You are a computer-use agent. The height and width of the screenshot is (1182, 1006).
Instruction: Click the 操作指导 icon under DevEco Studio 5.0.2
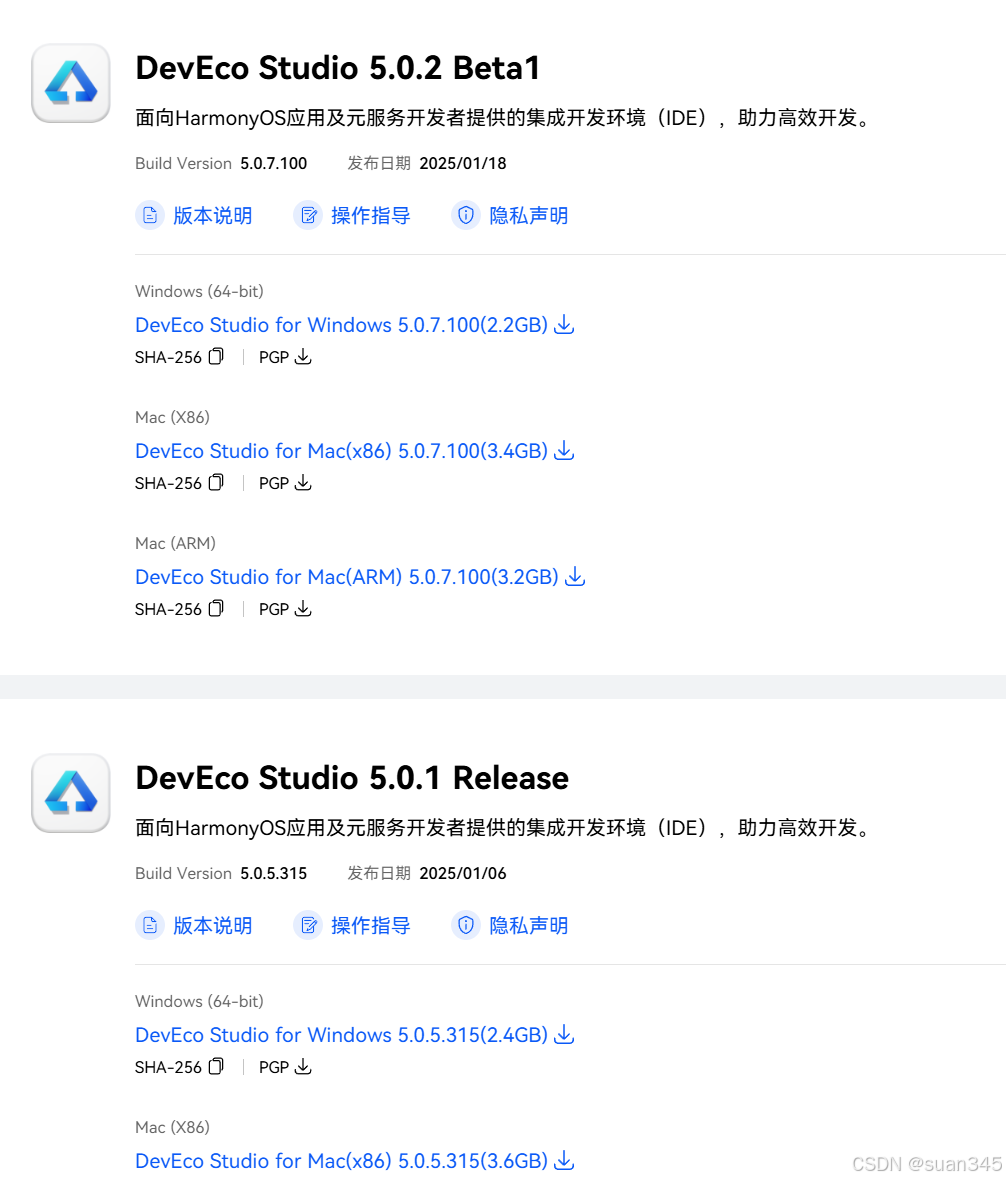tap(308, 215)
